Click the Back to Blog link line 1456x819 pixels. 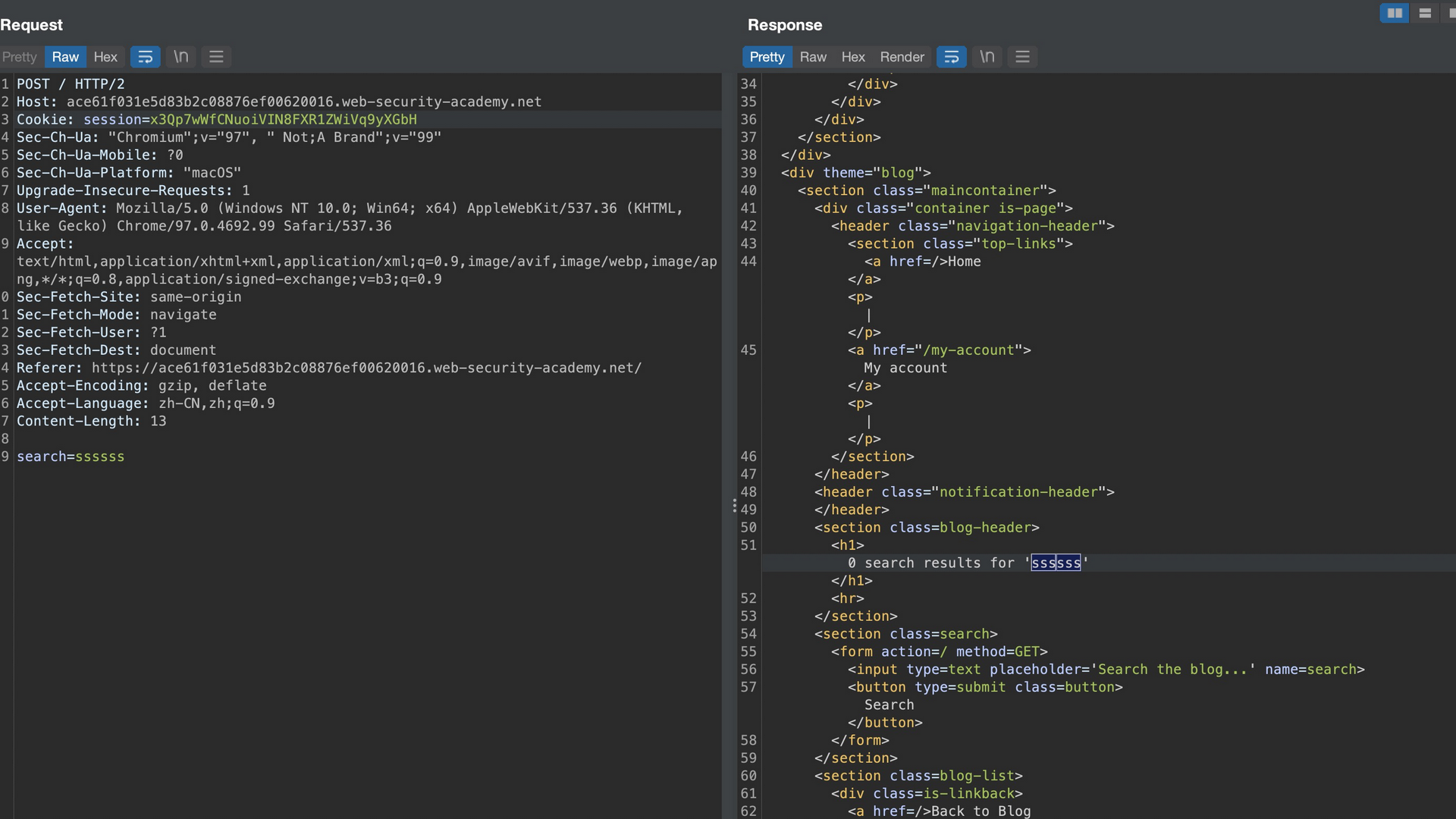coord(939,811)
